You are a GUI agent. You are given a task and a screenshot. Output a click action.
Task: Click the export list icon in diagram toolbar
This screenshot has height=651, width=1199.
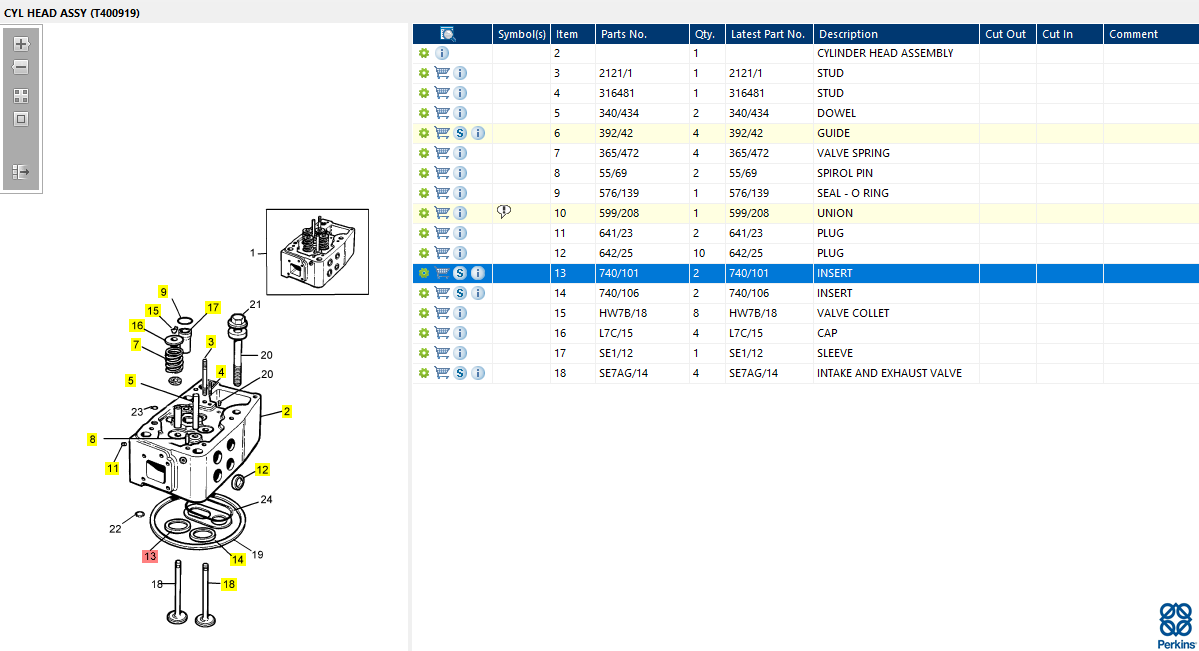tap(21, 172)
